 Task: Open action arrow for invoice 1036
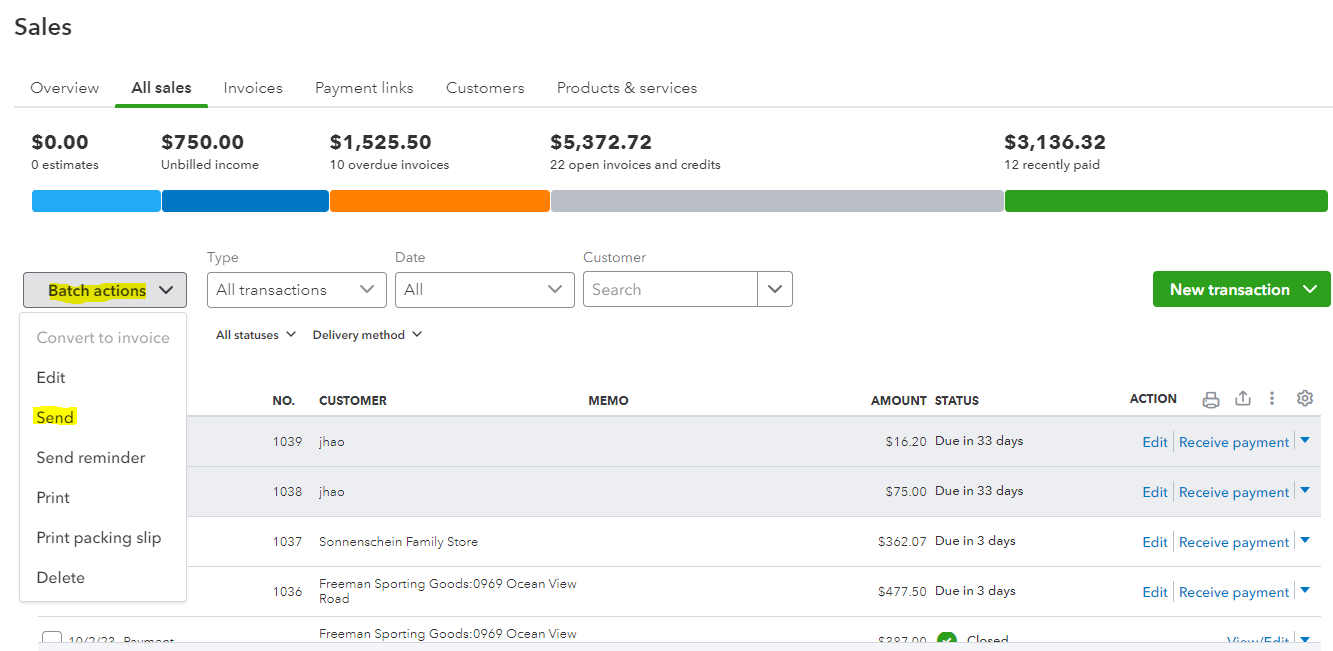pyautogui.click(x=1304, y=591)
